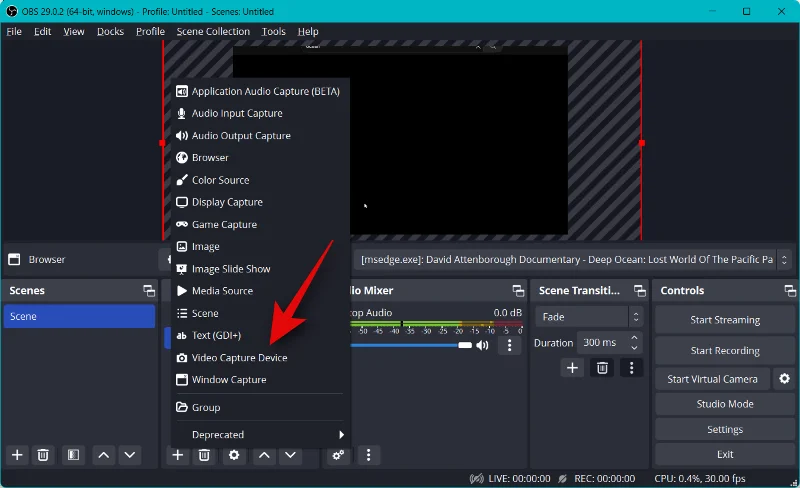Open the View menu
This screenshot has width=800, height=488.
pyautogui.click(x=74, y=32)
